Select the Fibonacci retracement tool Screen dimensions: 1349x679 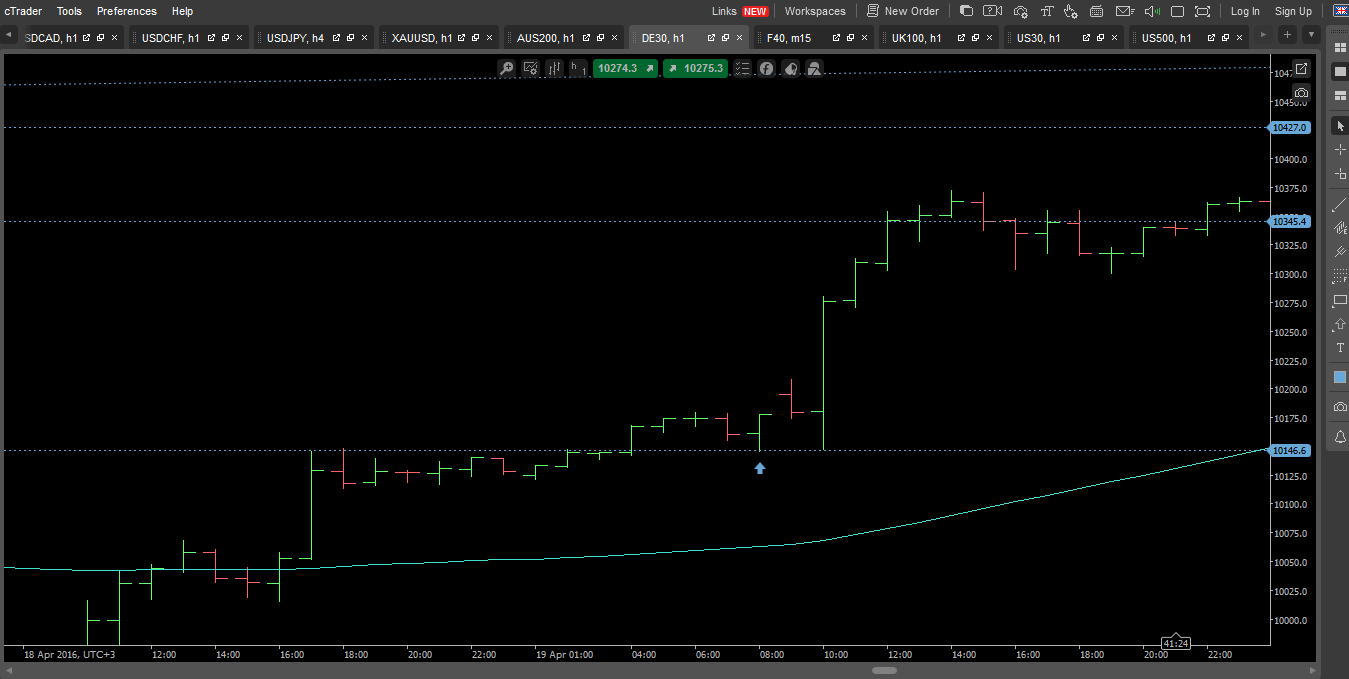coord(1340,276)
